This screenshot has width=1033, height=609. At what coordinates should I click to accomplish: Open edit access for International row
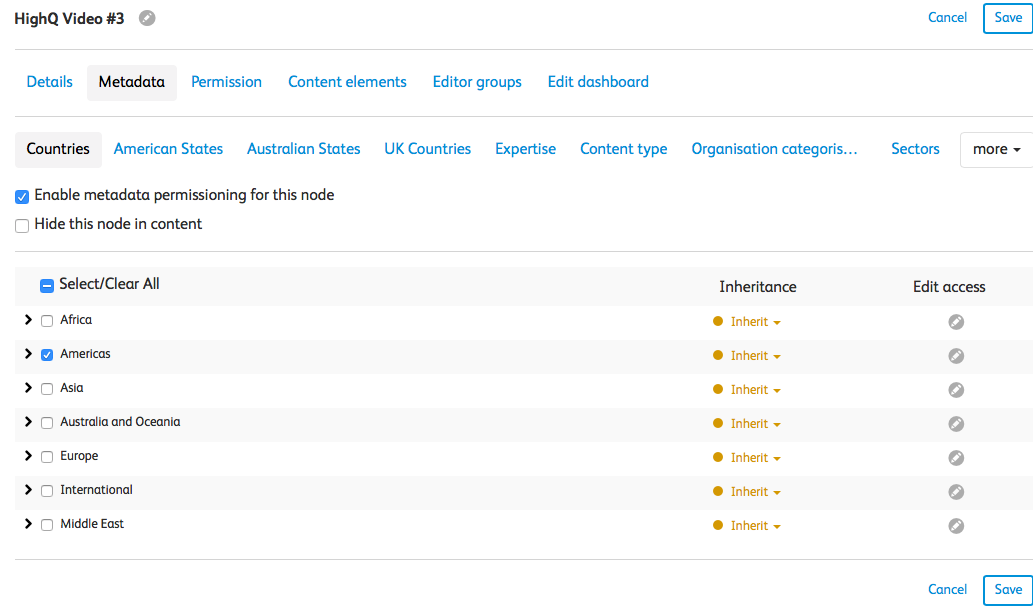coord(956,492)
